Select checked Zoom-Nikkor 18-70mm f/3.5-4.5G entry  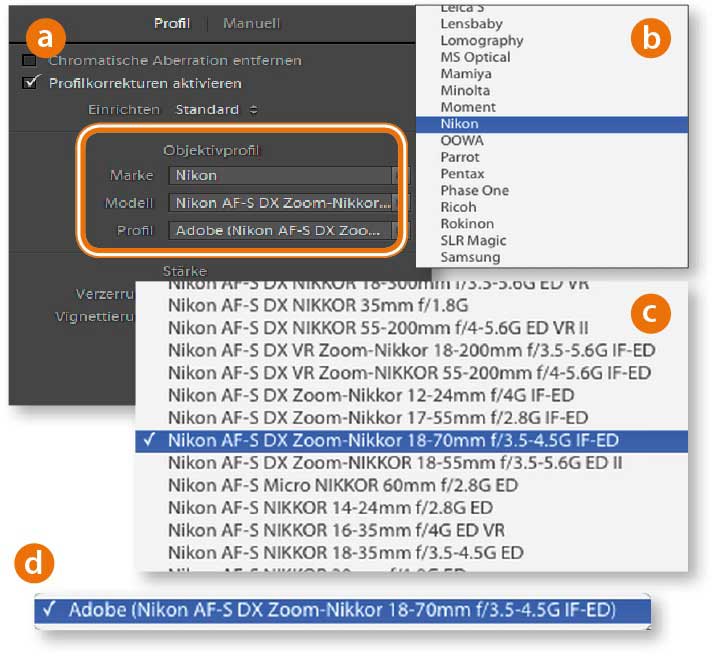[x=412, y=441]
